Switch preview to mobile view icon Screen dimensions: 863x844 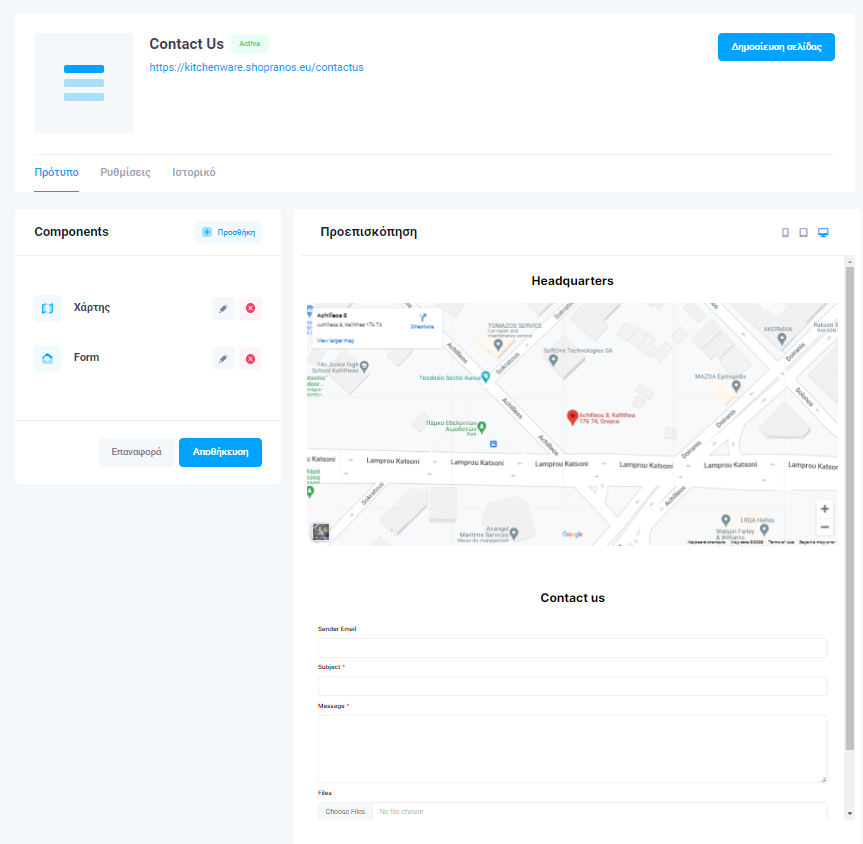[x=785, y=233]
